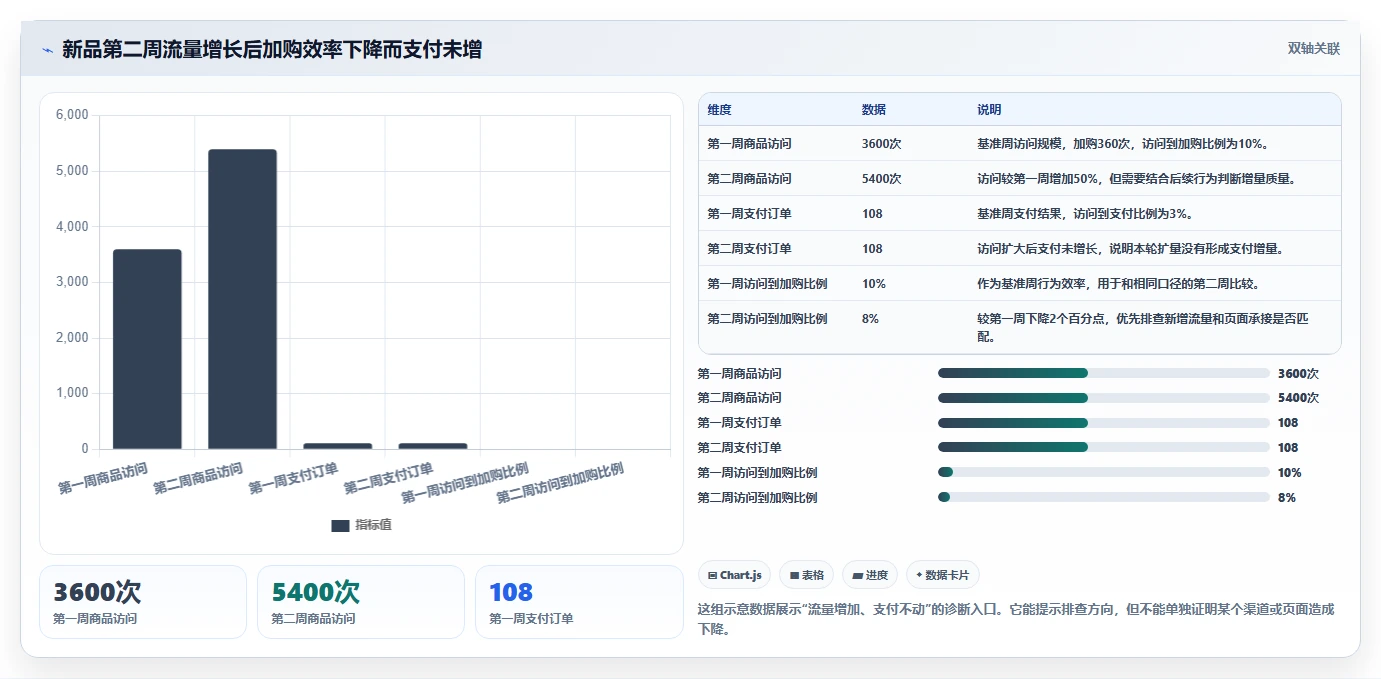
Task: Click the 第二周访问到加购比例 progress bar
Action: pyautogui.click(x=1104, y=497)
